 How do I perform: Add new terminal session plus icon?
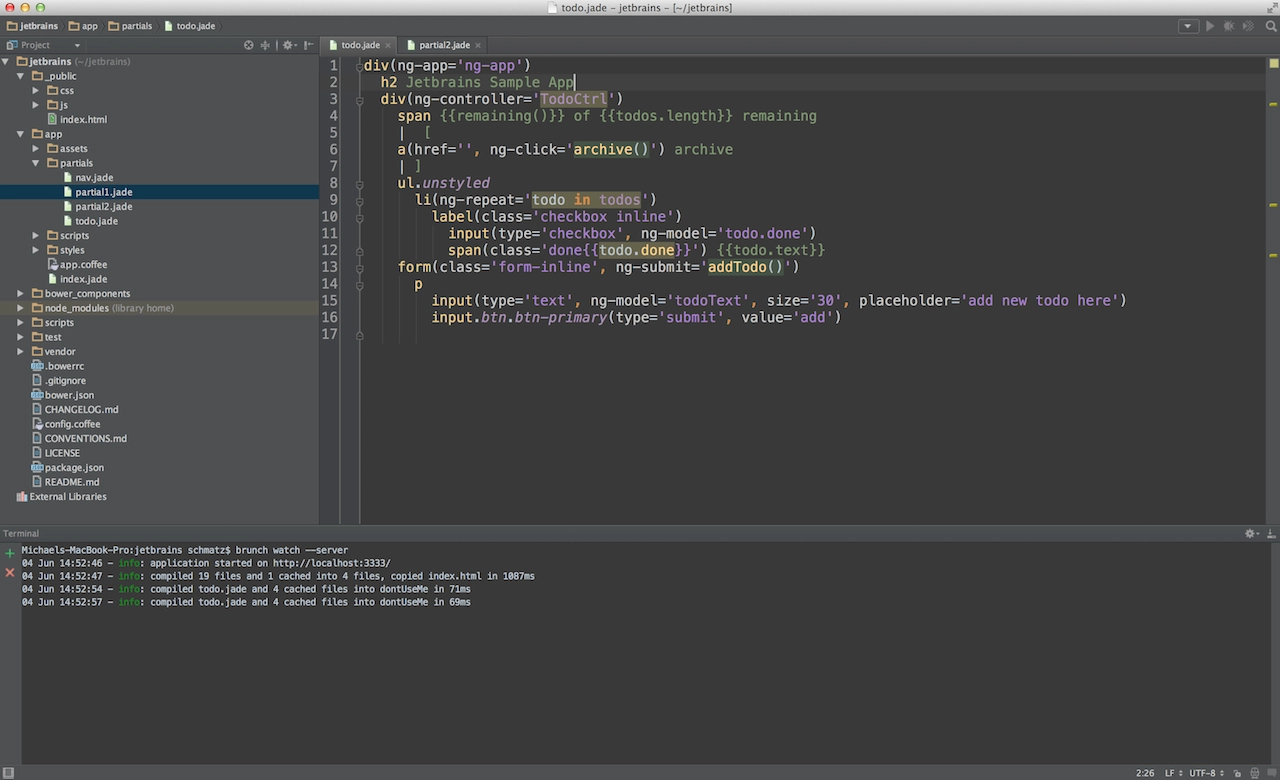tap(10, 552)
